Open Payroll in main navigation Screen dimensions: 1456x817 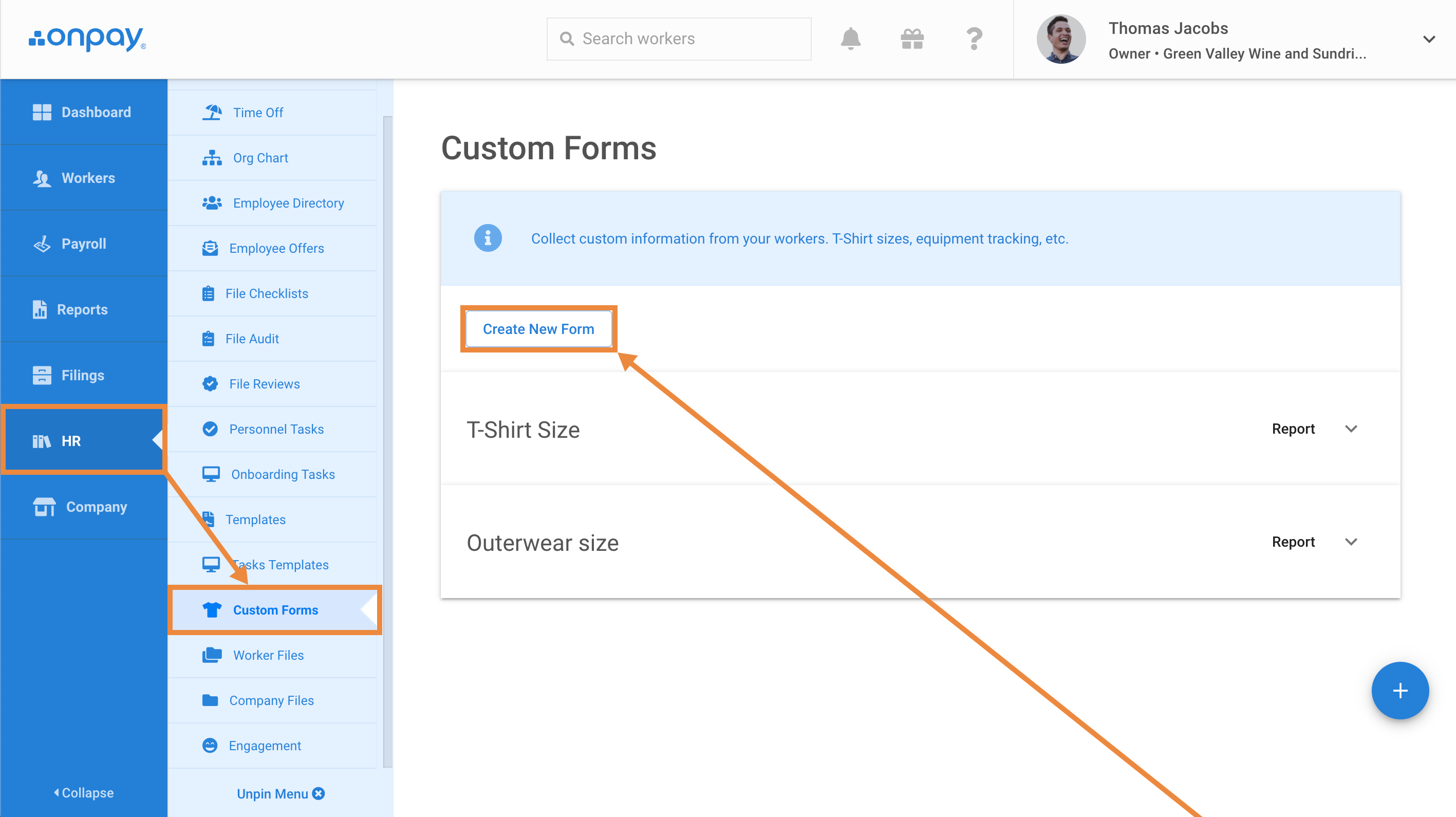[x=84, y=244]
